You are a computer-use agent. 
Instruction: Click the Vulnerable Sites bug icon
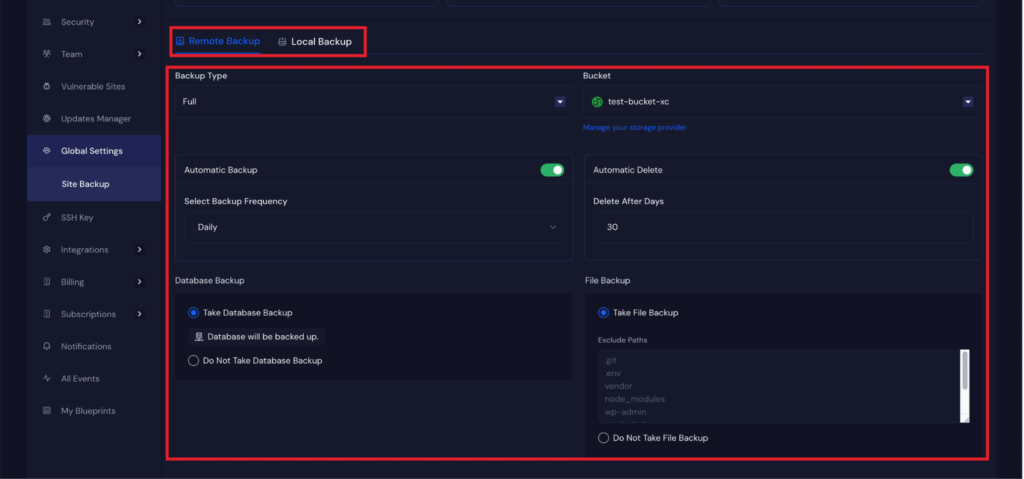click(47, 87)
